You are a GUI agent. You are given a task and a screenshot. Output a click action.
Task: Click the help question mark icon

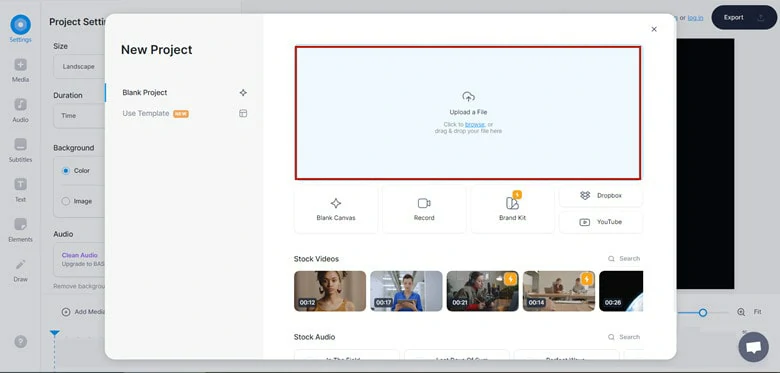[20, 342]
